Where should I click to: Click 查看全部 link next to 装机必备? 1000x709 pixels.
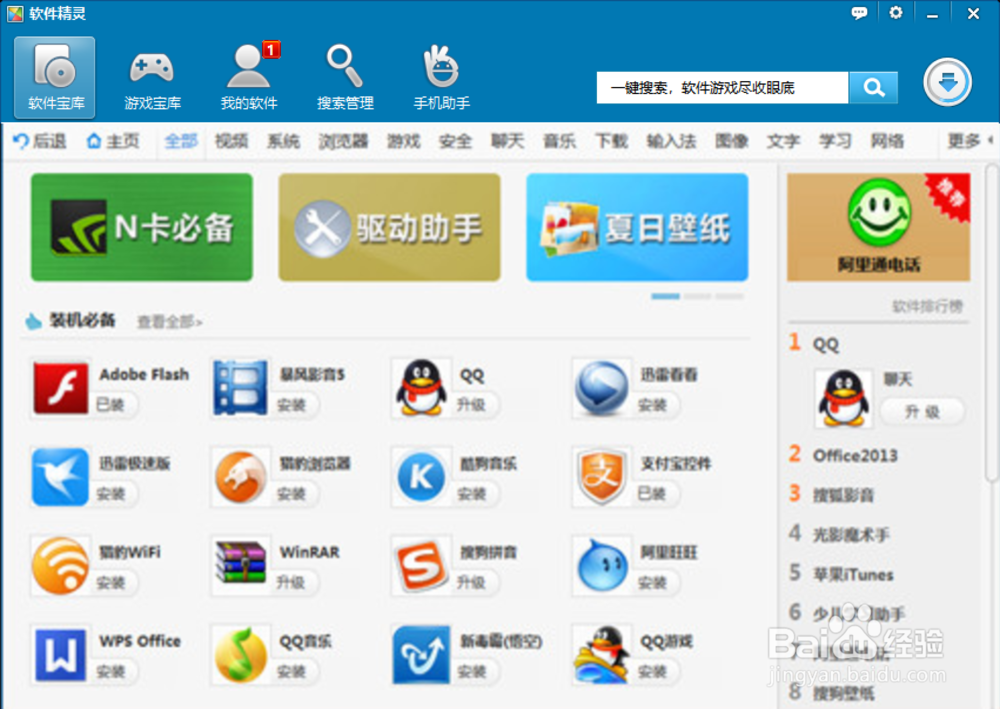click(170, 322)
